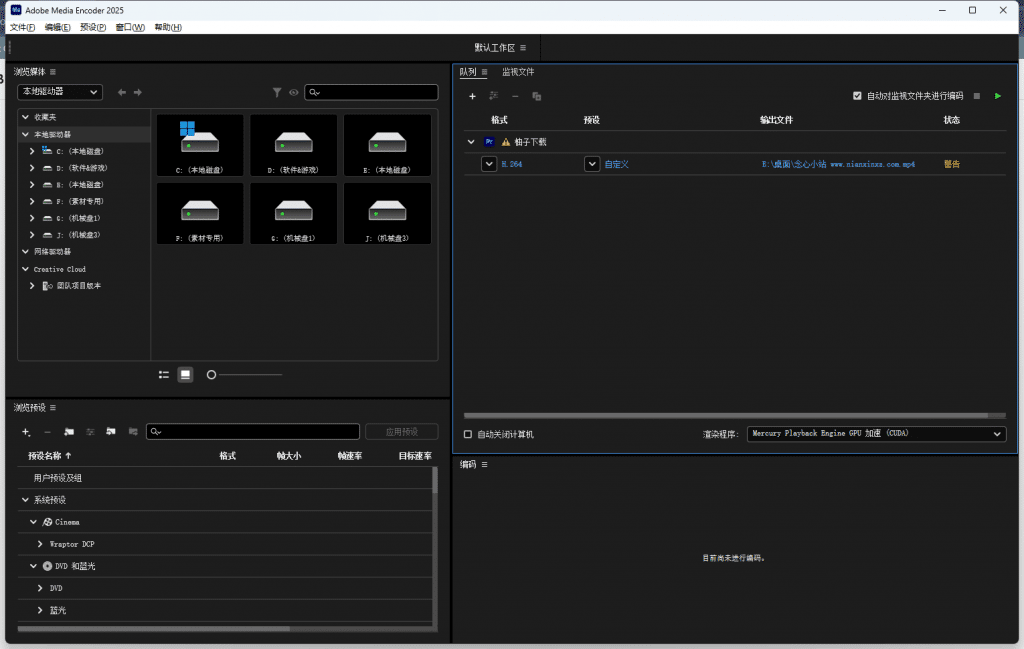Open the preset dropdown next to 自定义

tap(592, 164)
